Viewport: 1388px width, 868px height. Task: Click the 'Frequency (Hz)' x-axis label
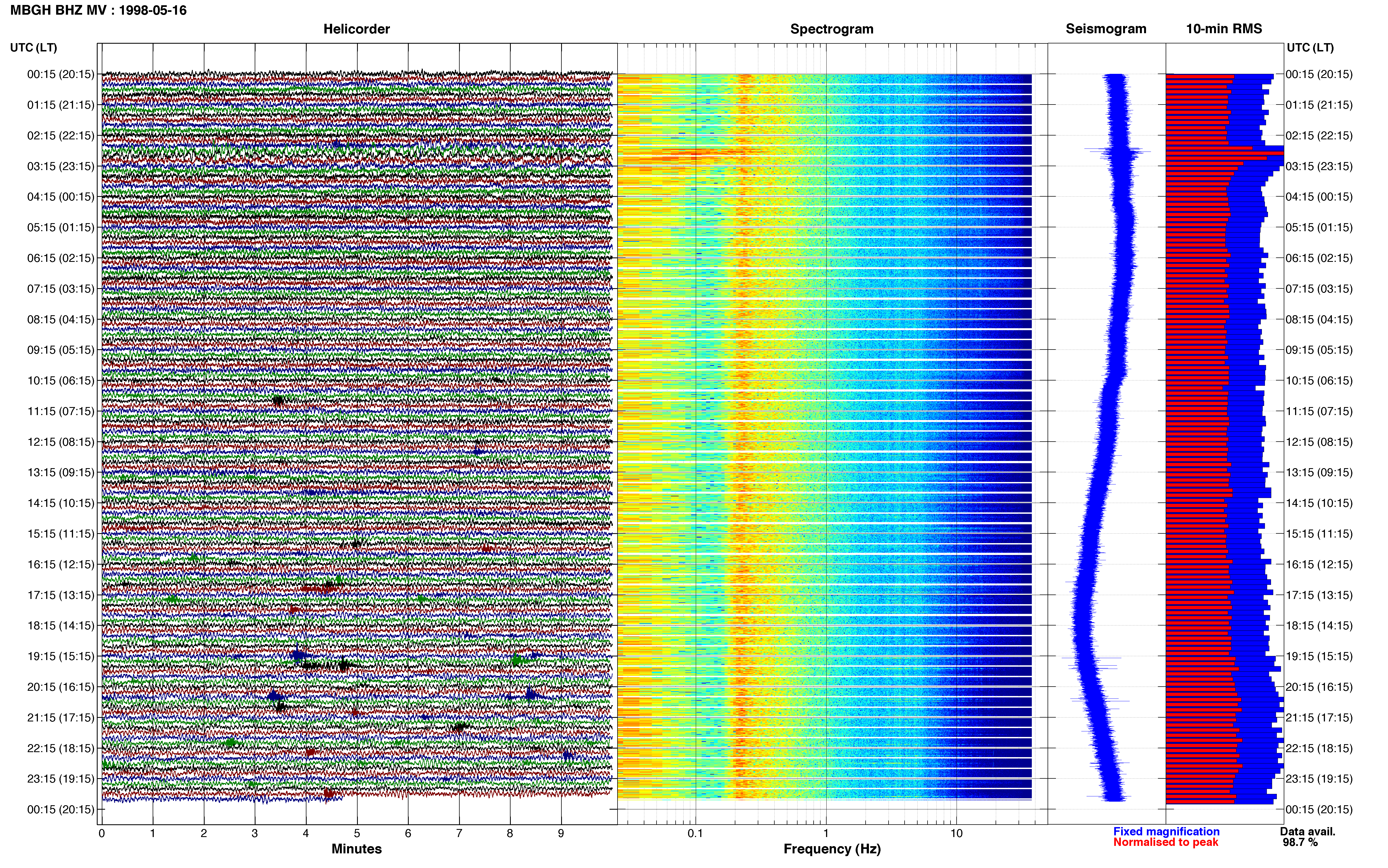(x=832, y=848)
